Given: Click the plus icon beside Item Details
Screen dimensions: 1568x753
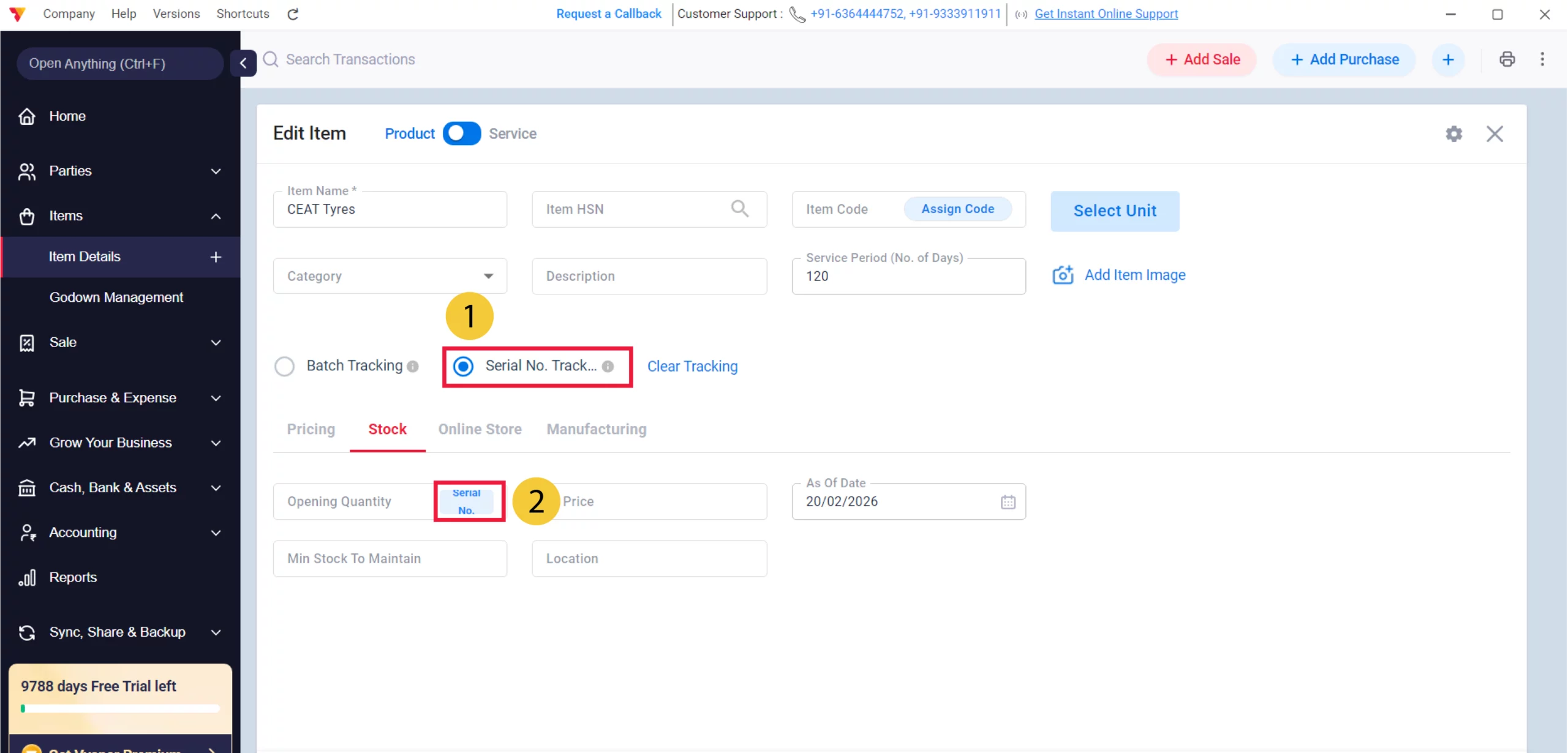Looking at the screenshot, I should click(216, 257).
